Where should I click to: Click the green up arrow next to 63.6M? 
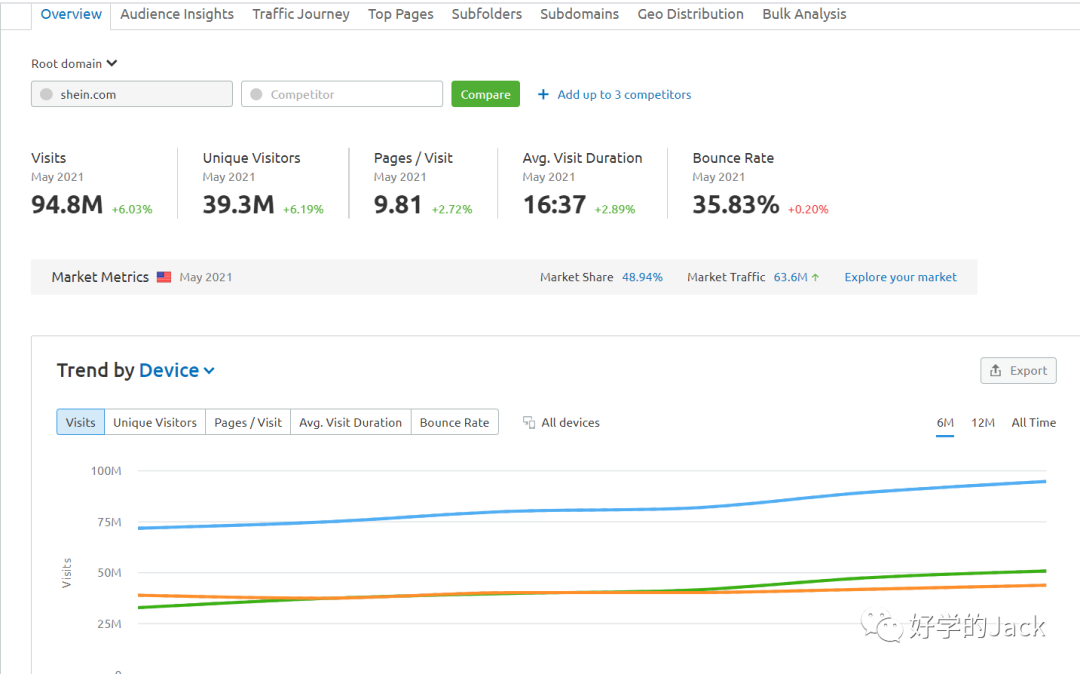coord(816,277)
